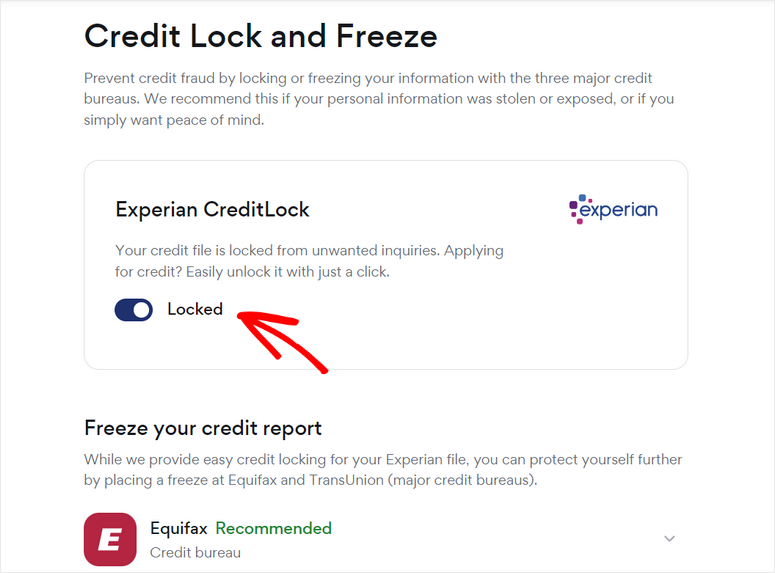
Task: Click the experian wordmark in the card
Action: tap(620, 210)
